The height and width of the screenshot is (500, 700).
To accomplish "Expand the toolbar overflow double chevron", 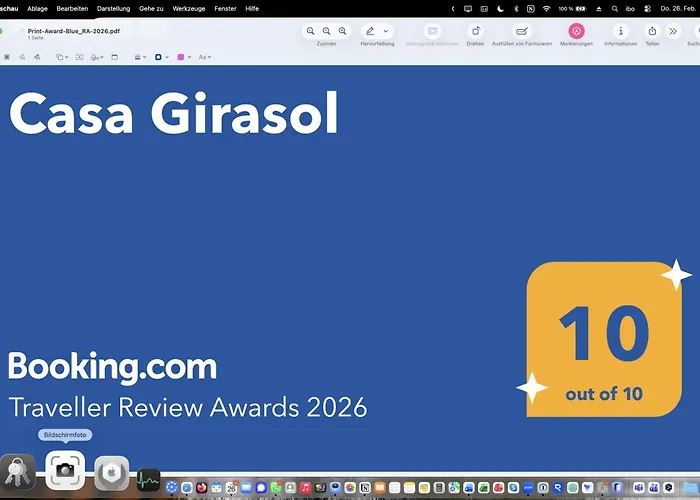I will [673, 31].
